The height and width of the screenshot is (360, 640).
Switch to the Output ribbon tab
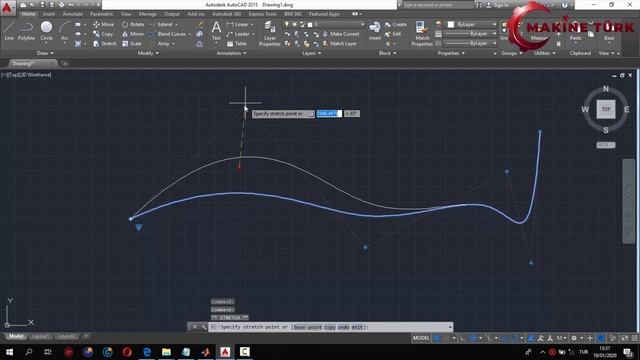[171, 14]
